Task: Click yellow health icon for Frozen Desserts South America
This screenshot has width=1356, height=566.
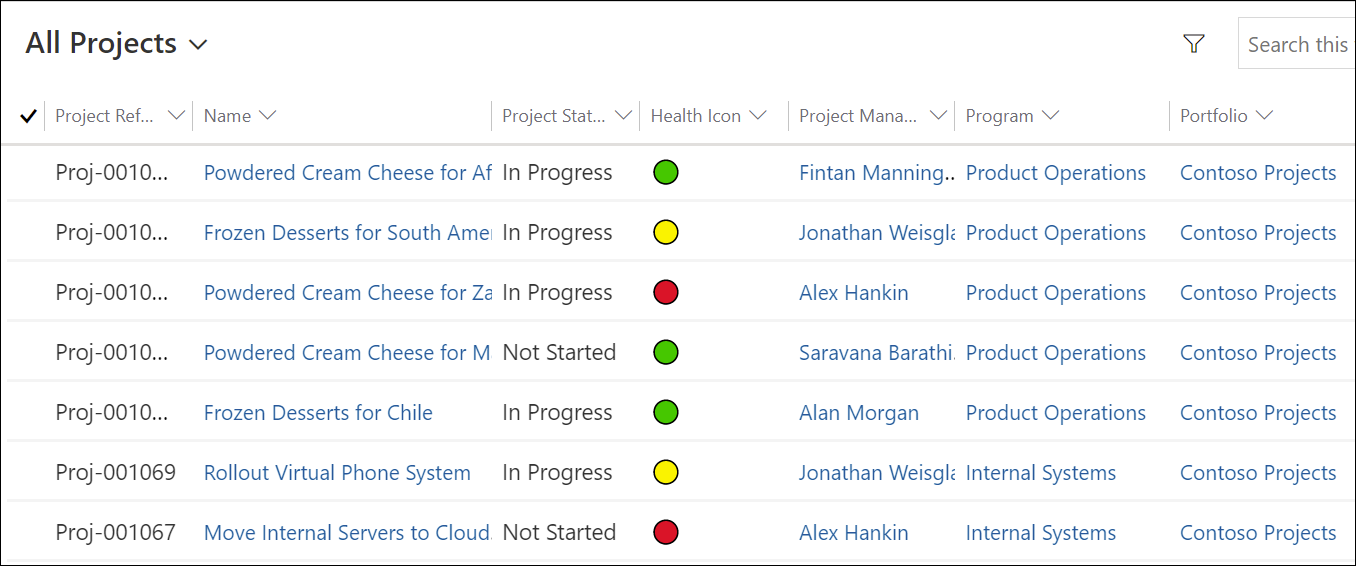Action: (x=665, y=232)
